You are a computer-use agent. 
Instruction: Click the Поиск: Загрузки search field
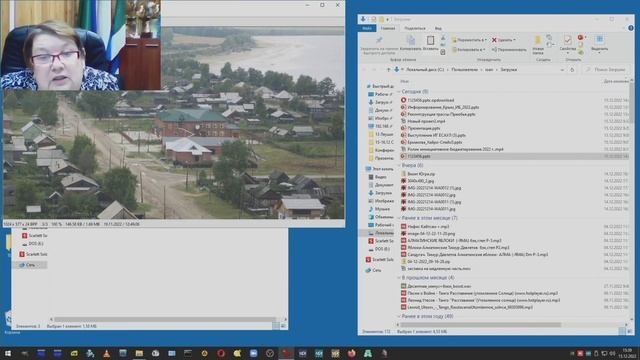point(607,70)
